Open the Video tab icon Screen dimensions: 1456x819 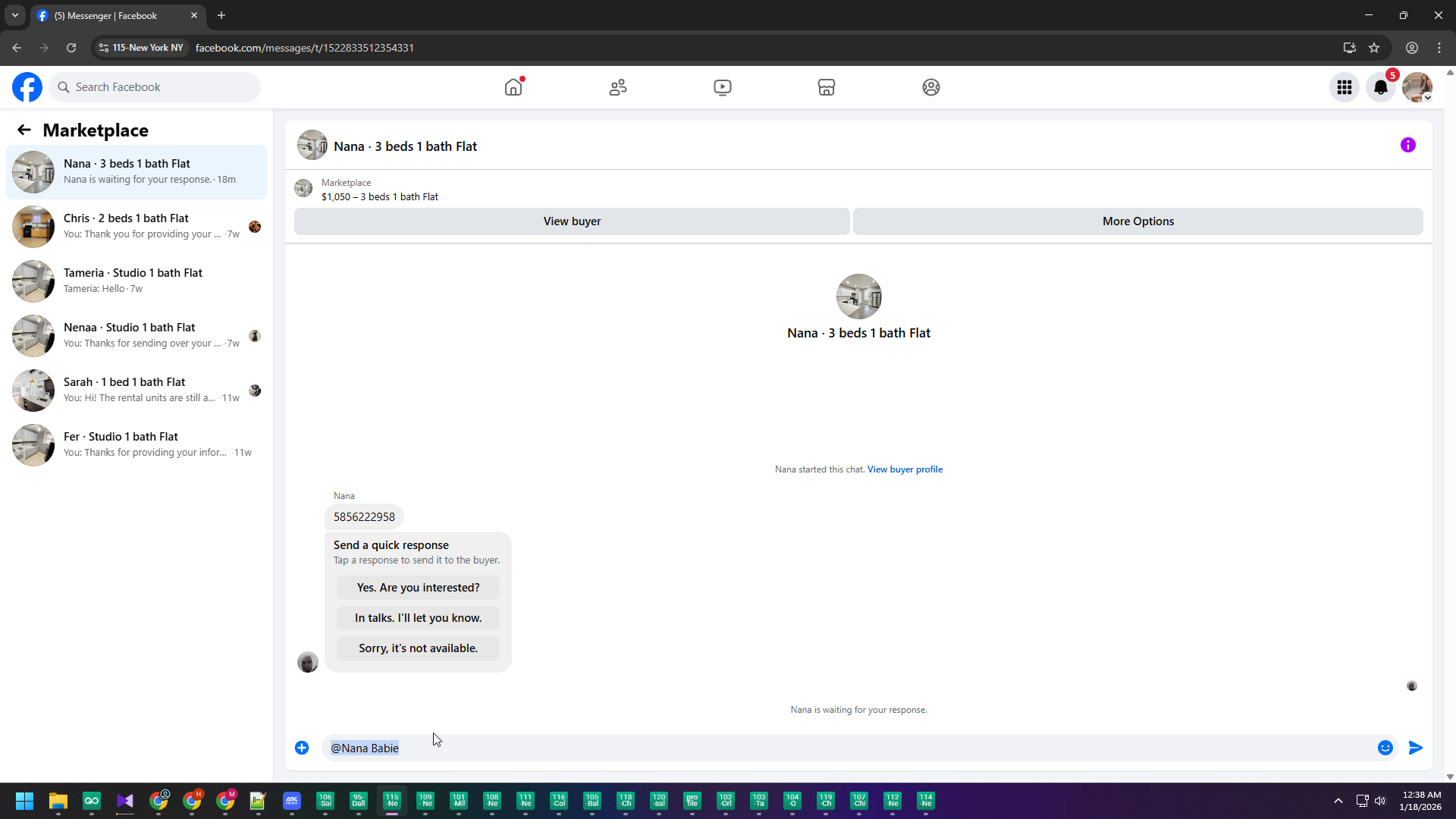(722, 87)
